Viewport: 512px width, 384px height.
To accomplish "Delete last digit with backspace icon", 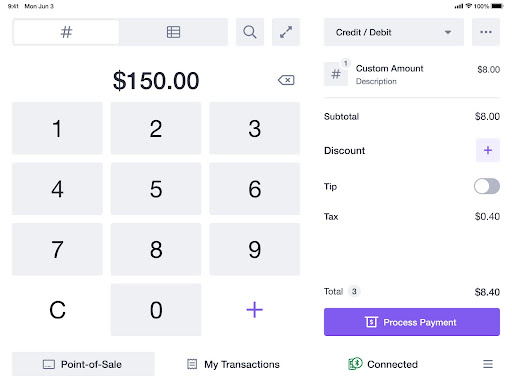I will click(x=286, y=80).
